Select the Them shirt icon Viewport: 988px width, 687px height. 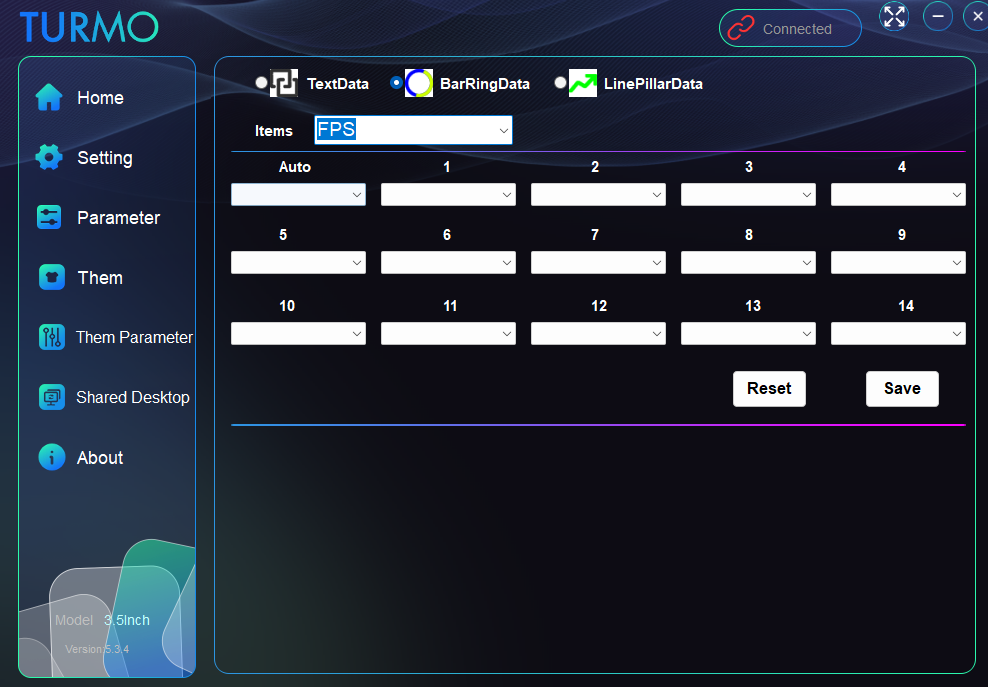point(51,278)
